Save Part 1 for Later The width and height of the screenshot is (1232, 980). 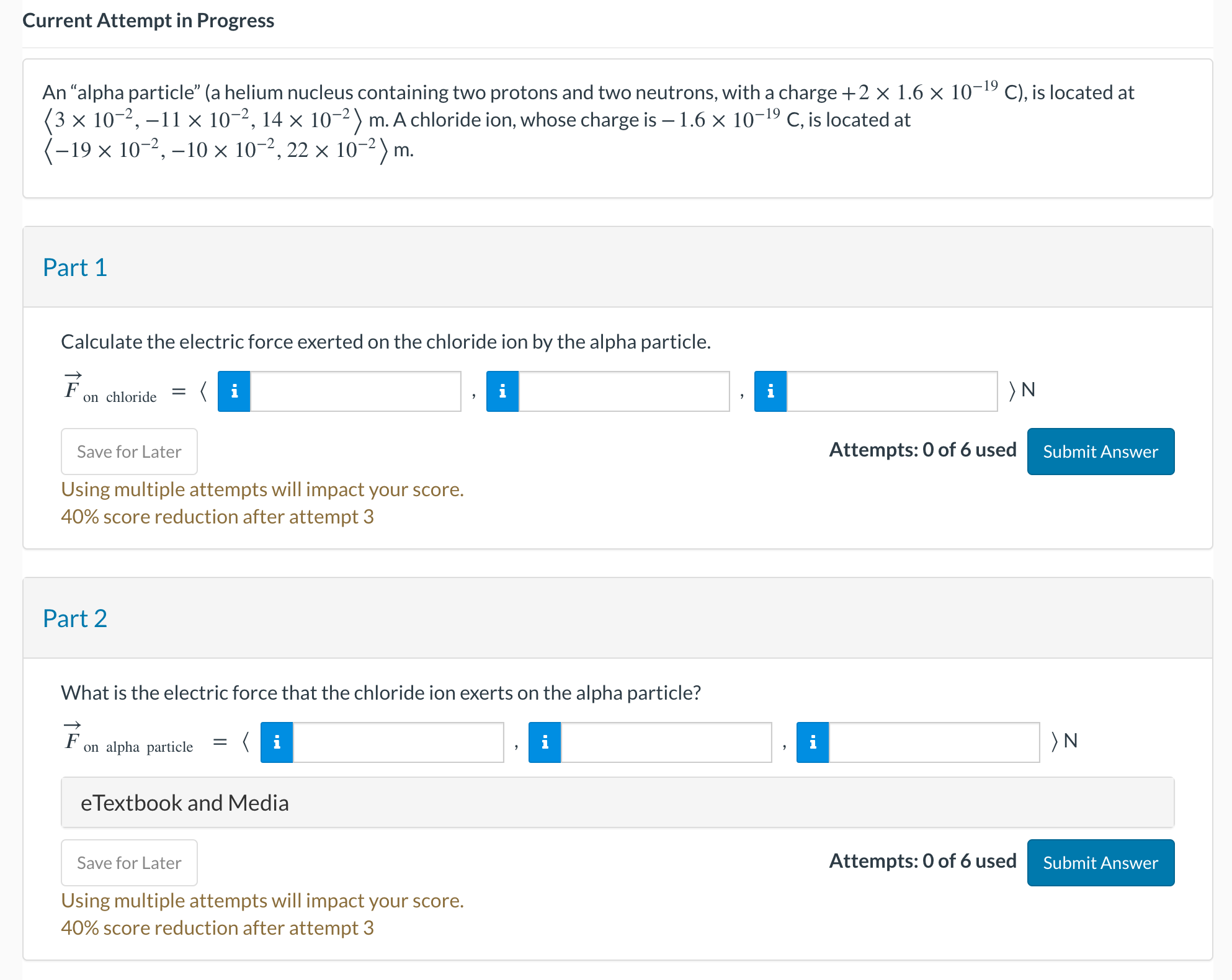(x=129, y=452)
